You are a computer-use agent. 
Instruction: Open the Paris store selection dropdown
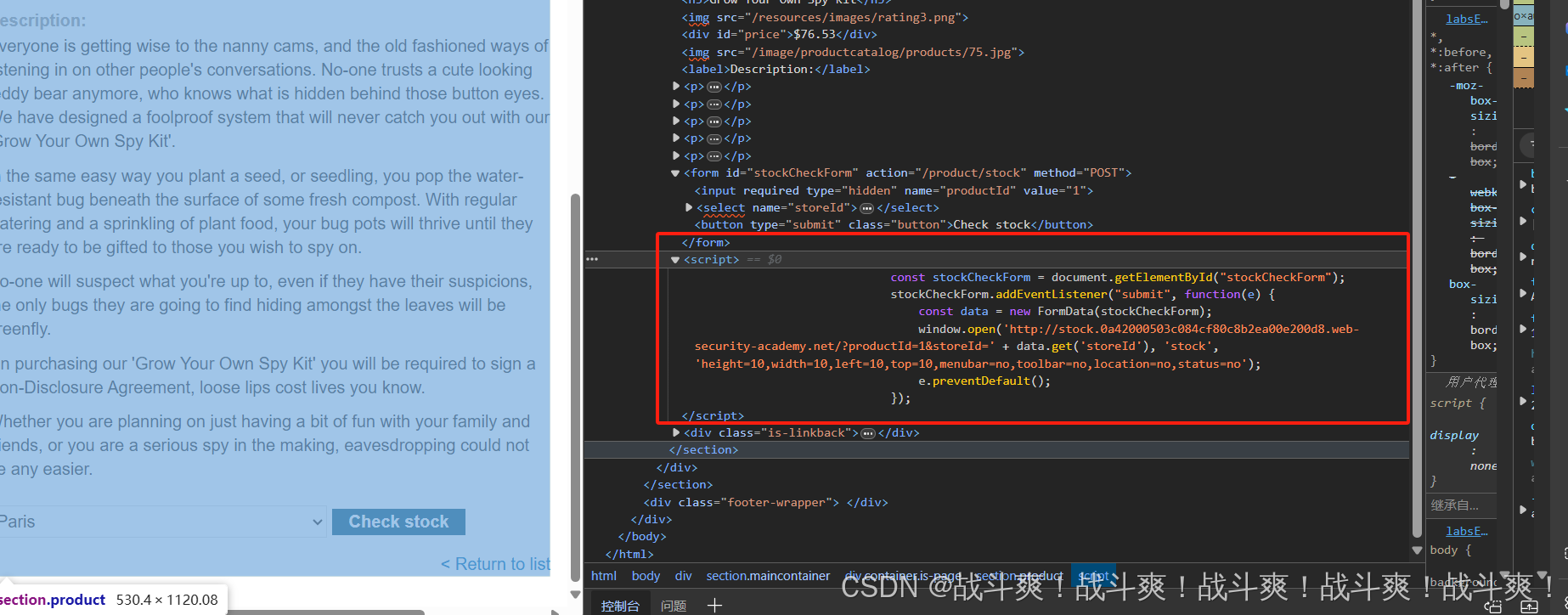(x=161, y=522)
